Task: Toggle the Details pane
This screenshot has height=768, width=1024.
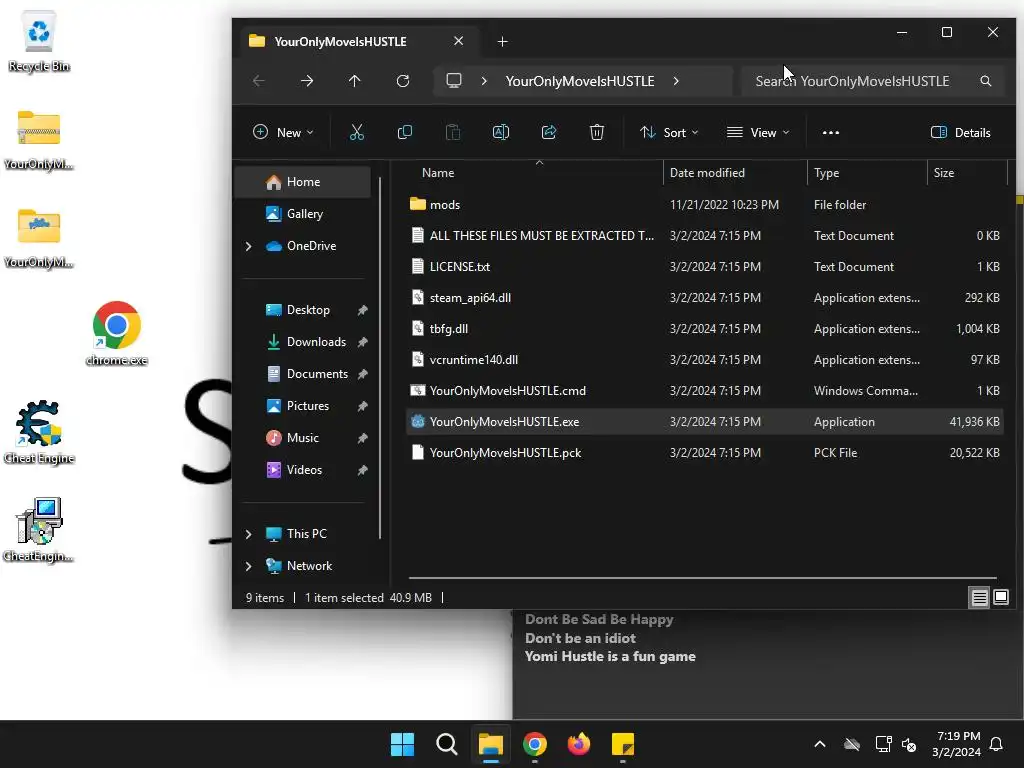Action: (x=961, y=133)
